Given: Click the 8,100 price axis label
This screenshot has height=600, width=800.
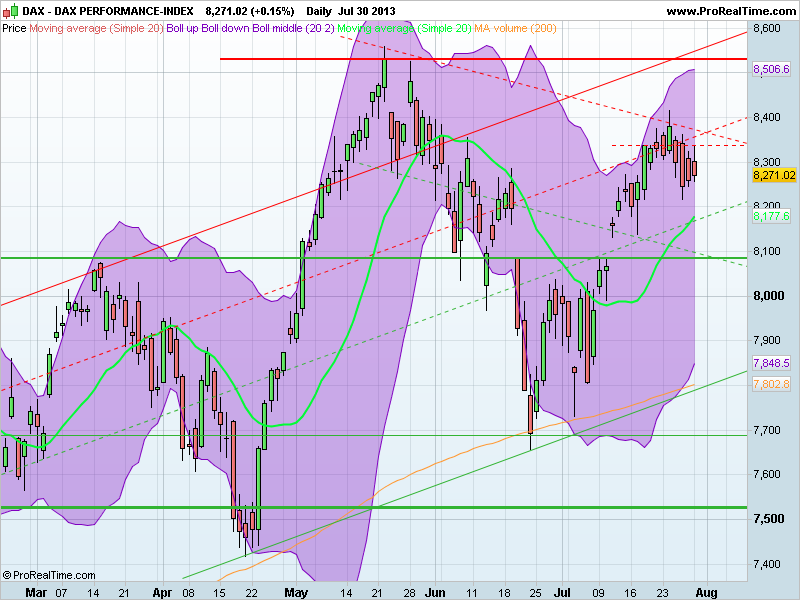Looking at the screenshot, I should [x=767, y=251].
